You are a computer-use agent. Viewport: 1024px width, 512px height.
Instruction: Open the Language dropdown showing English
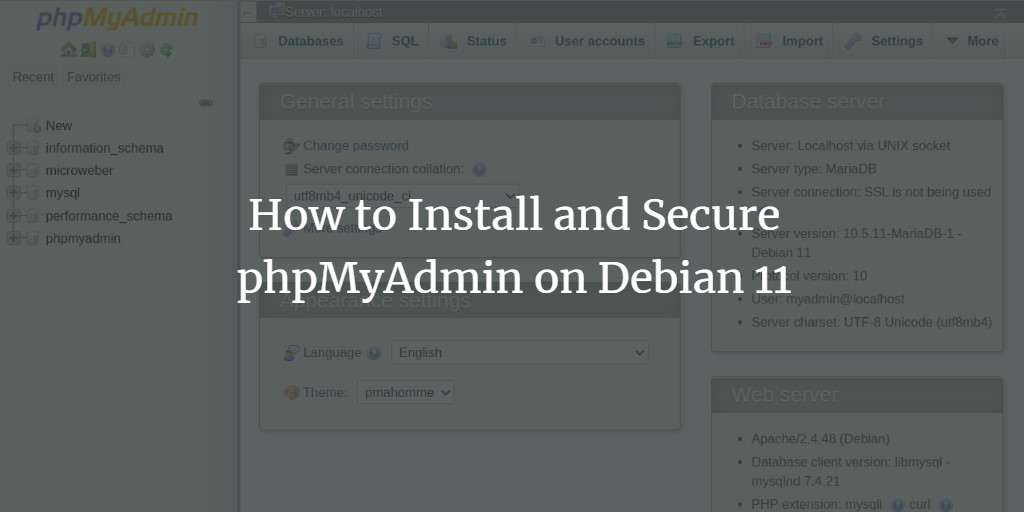pyautogui.click(x=519, y=352)
